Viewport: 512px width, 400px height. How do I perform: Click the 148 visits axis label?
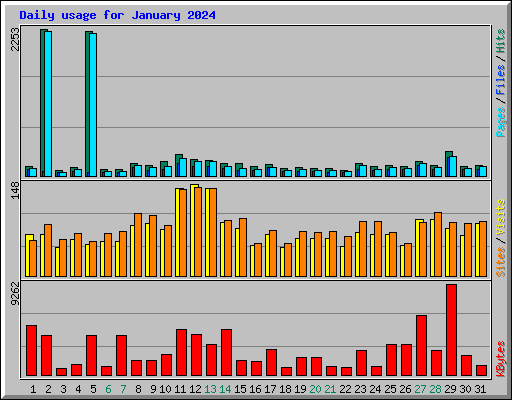pyautogui.click(x=15, y=191)
